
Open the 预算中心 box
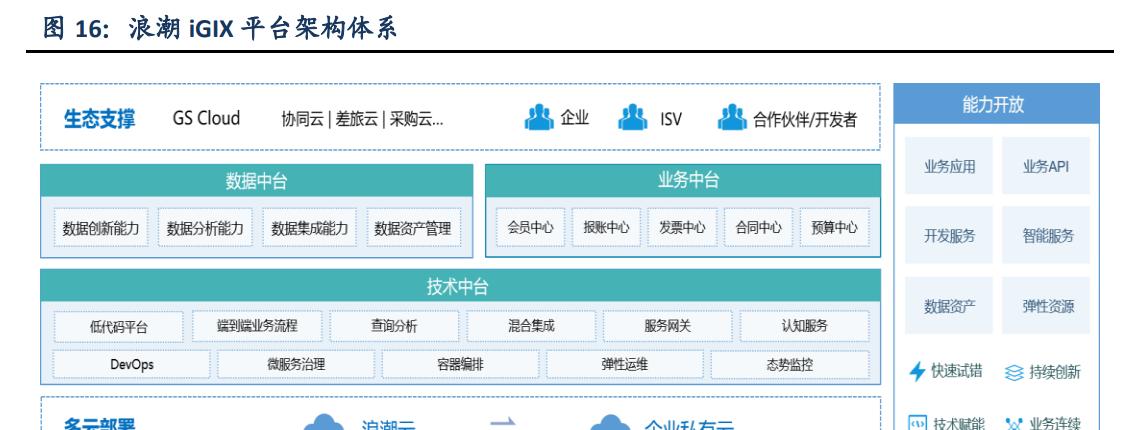[x=835, y=227]
